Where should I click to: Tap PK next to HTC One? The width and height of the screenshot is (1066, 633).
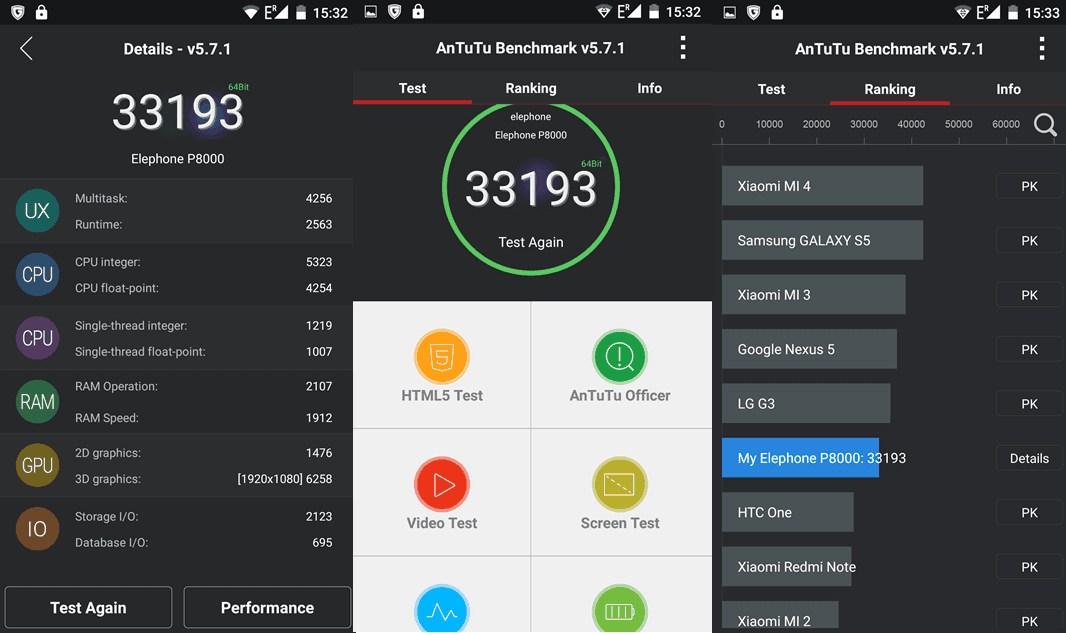[x=1029, y=513]
